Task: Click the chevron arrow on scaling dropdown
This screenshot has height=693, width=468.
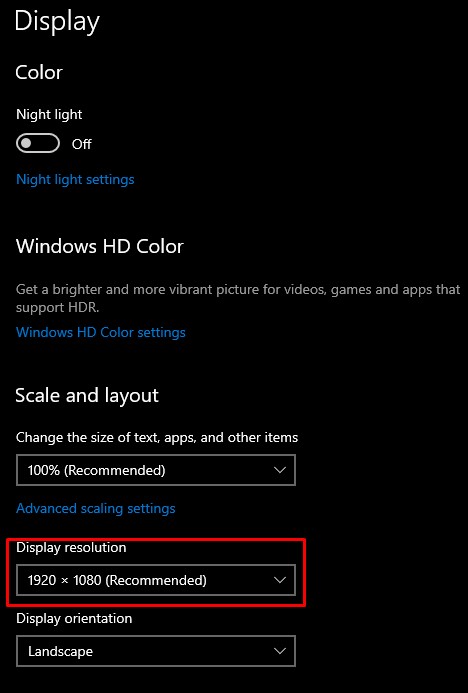Action: [280, 470]
